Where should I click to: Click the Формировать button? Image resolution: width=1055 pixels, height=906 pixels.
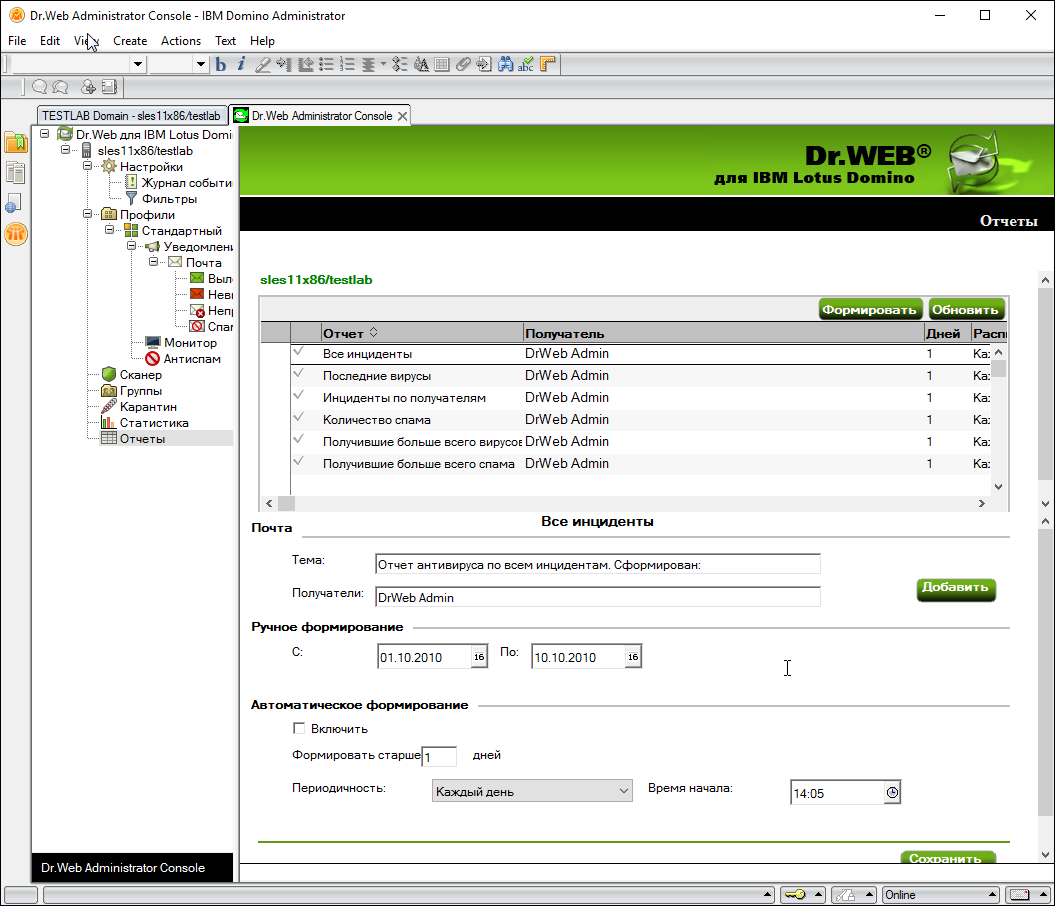[x=869, y=309]
